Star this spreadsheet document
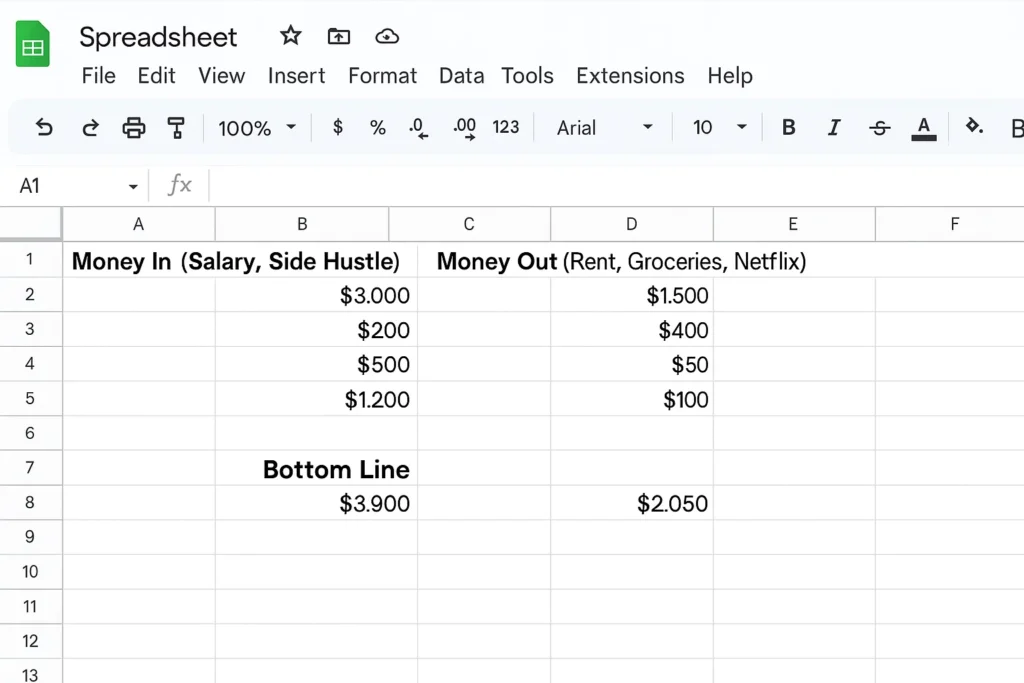Image resolution: width=1024 pixels, height=683 pixels. point(290,36)
